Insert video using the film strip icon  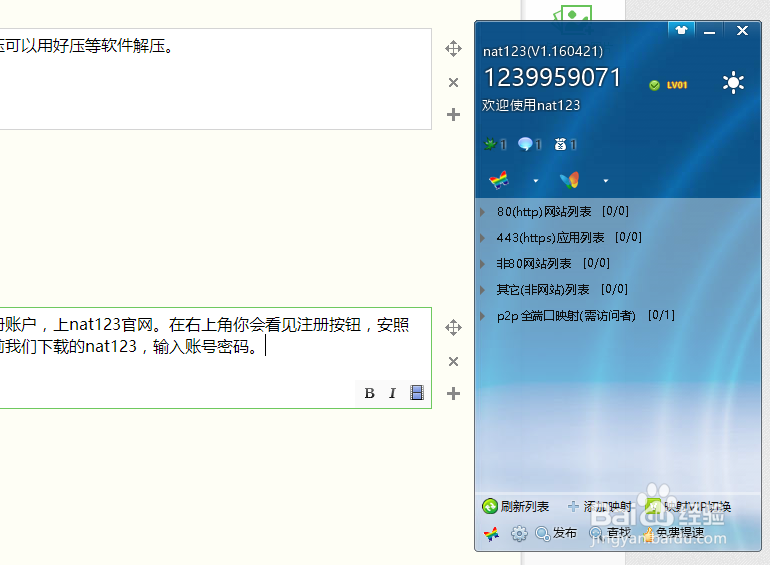click(x=416, y=393)
